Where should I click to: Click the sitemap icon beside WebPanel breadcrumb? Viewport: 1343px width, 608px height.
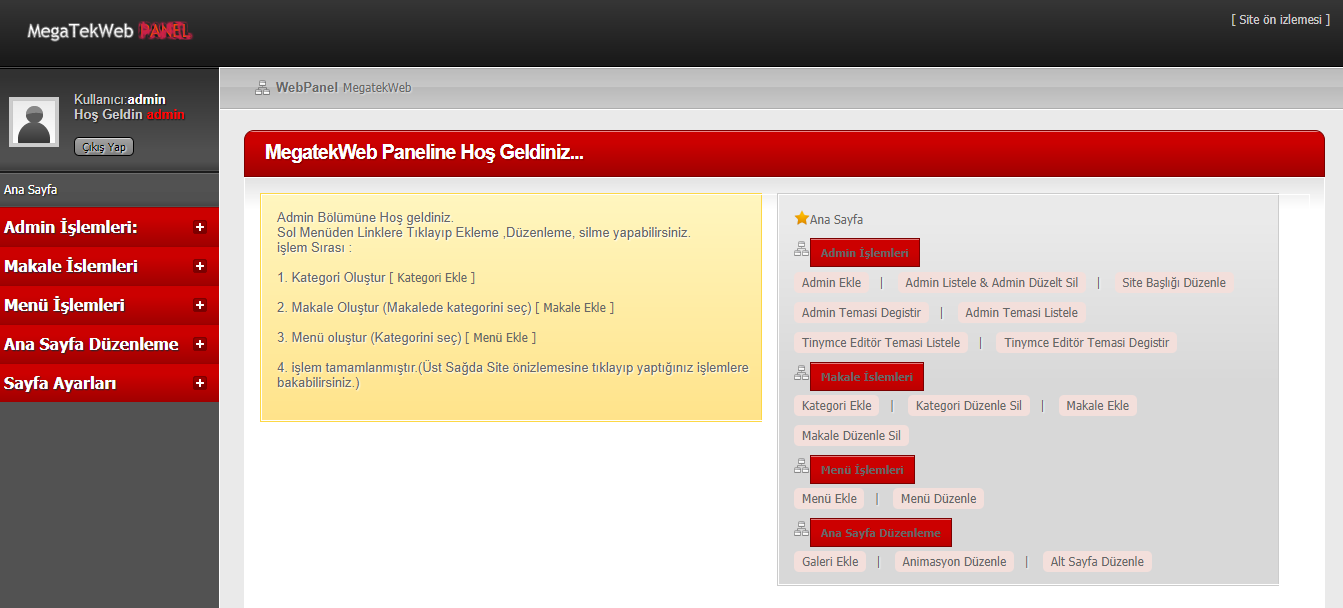pos(262,88)
